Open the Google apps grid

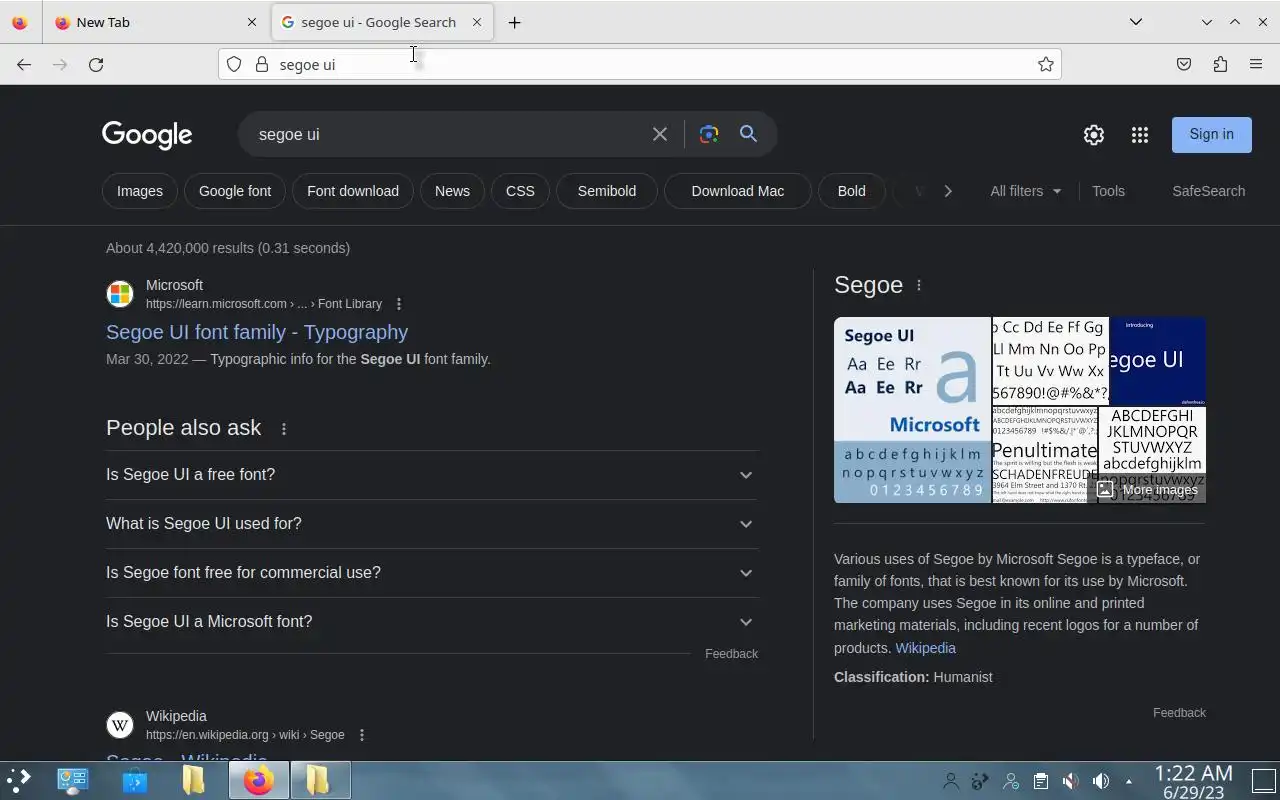[1140, 135]
